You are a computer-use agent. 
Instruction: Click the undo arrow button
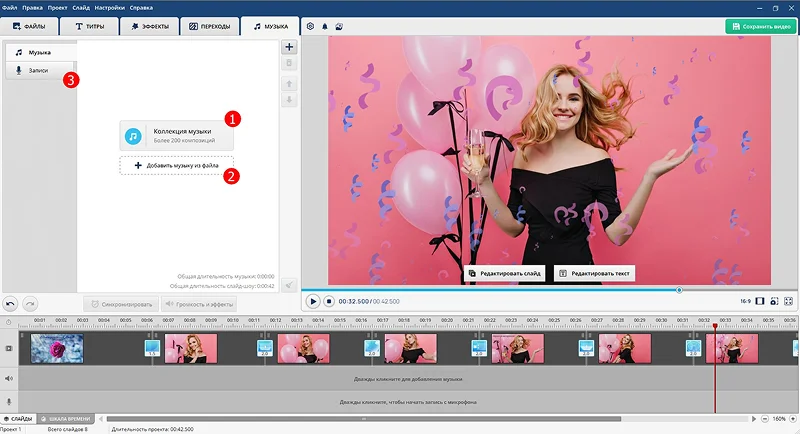tap(10, 304)
